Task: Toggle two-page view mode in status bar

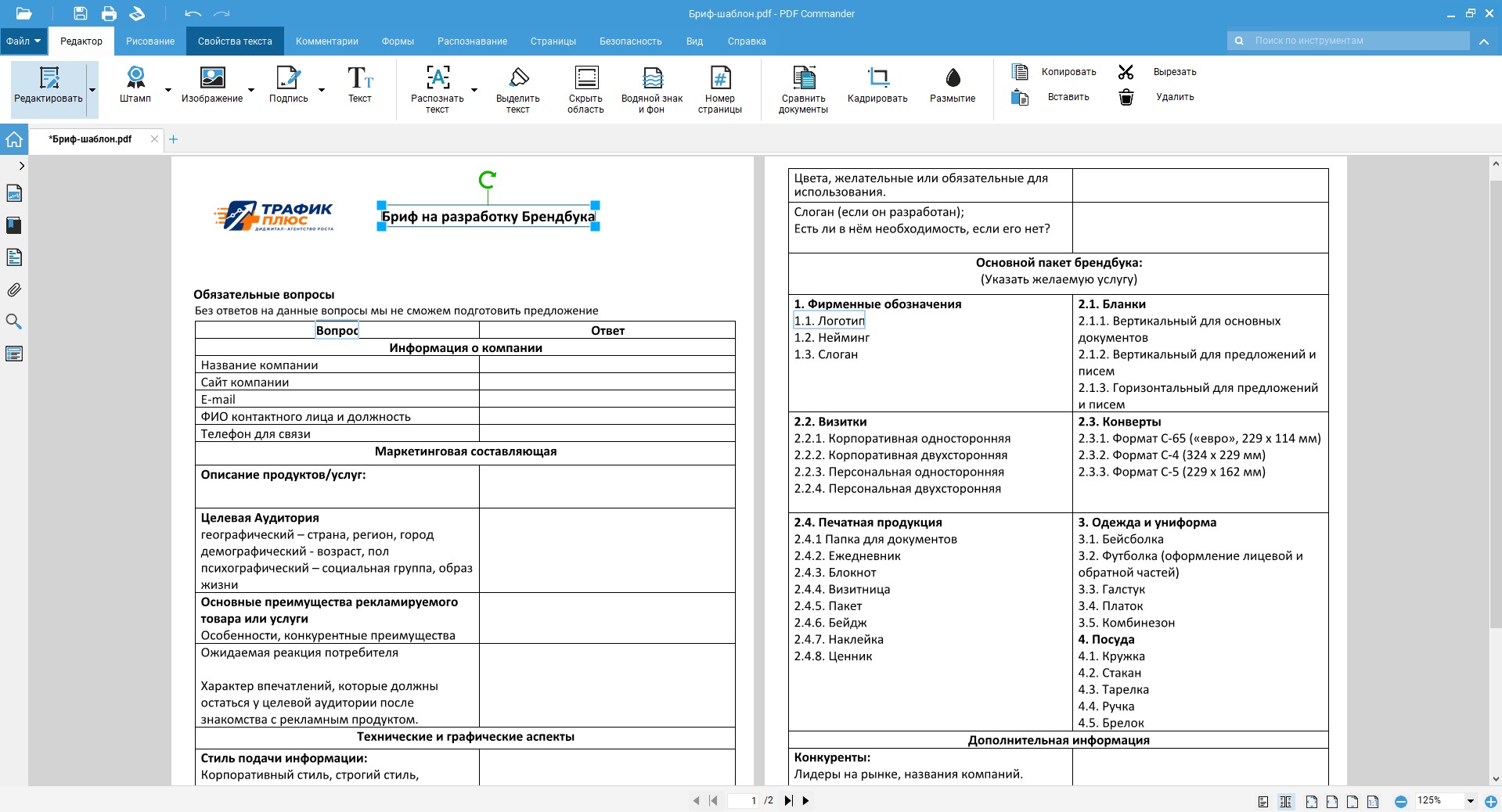Action: pyautogui.click(x=1285, y=801)
